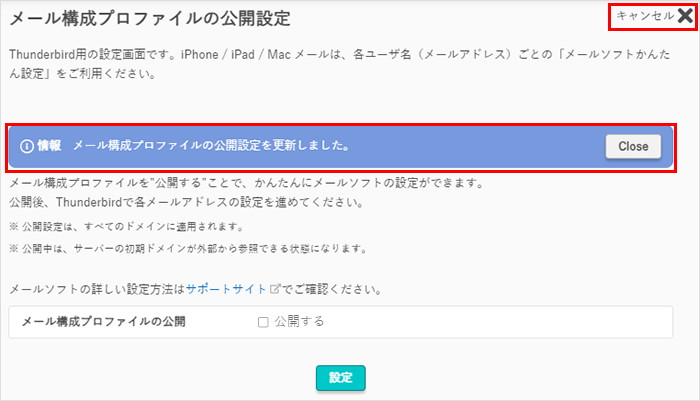The image size is (700, 401).
Task: Click the メールソフトの詳しい設定方法は text
Action: [96, 290]
